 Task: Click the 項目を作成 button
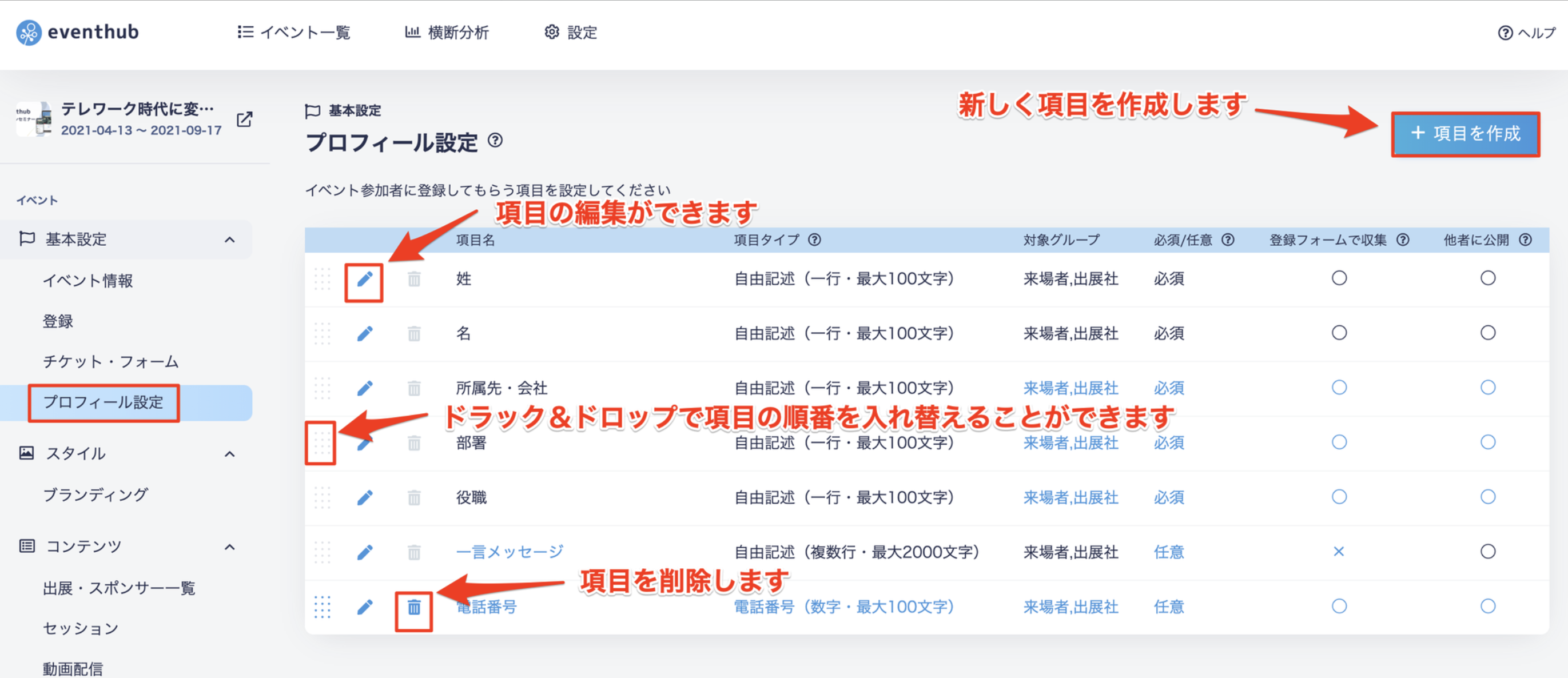pos(1466,134)
